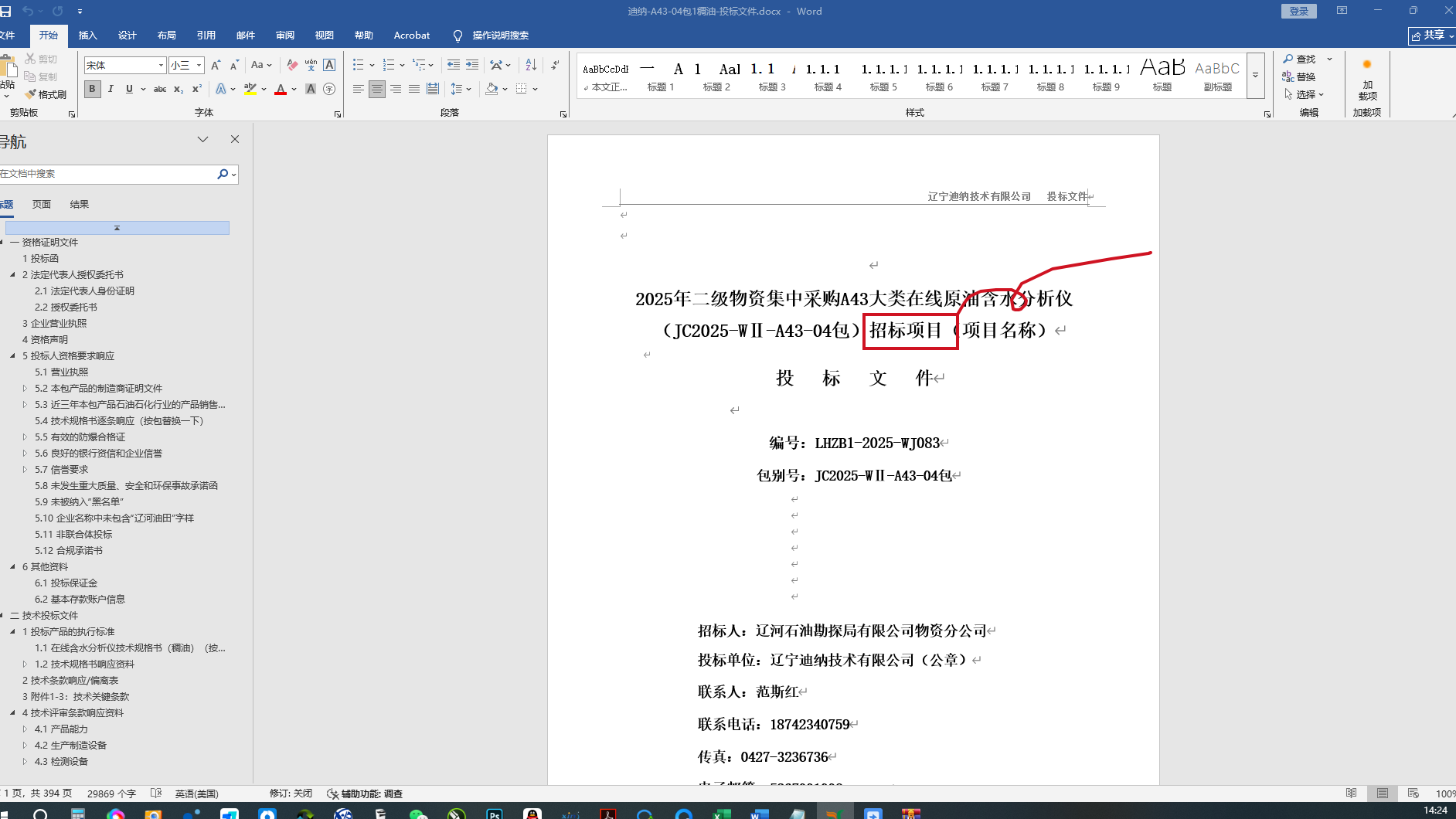Open the font size dropdown

[199, 65]
